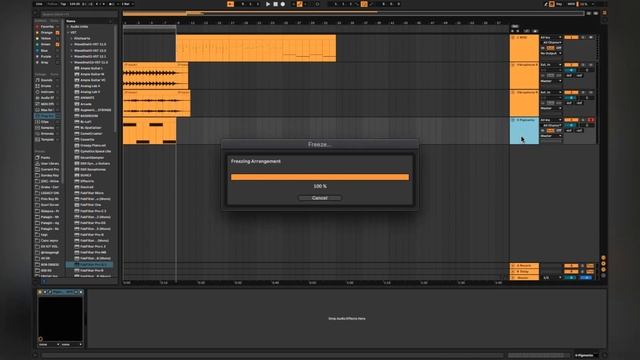This screenshot has width=640, height=360.
Task: Toggle the browser preview button at the bottom
Action: point(44,281)
